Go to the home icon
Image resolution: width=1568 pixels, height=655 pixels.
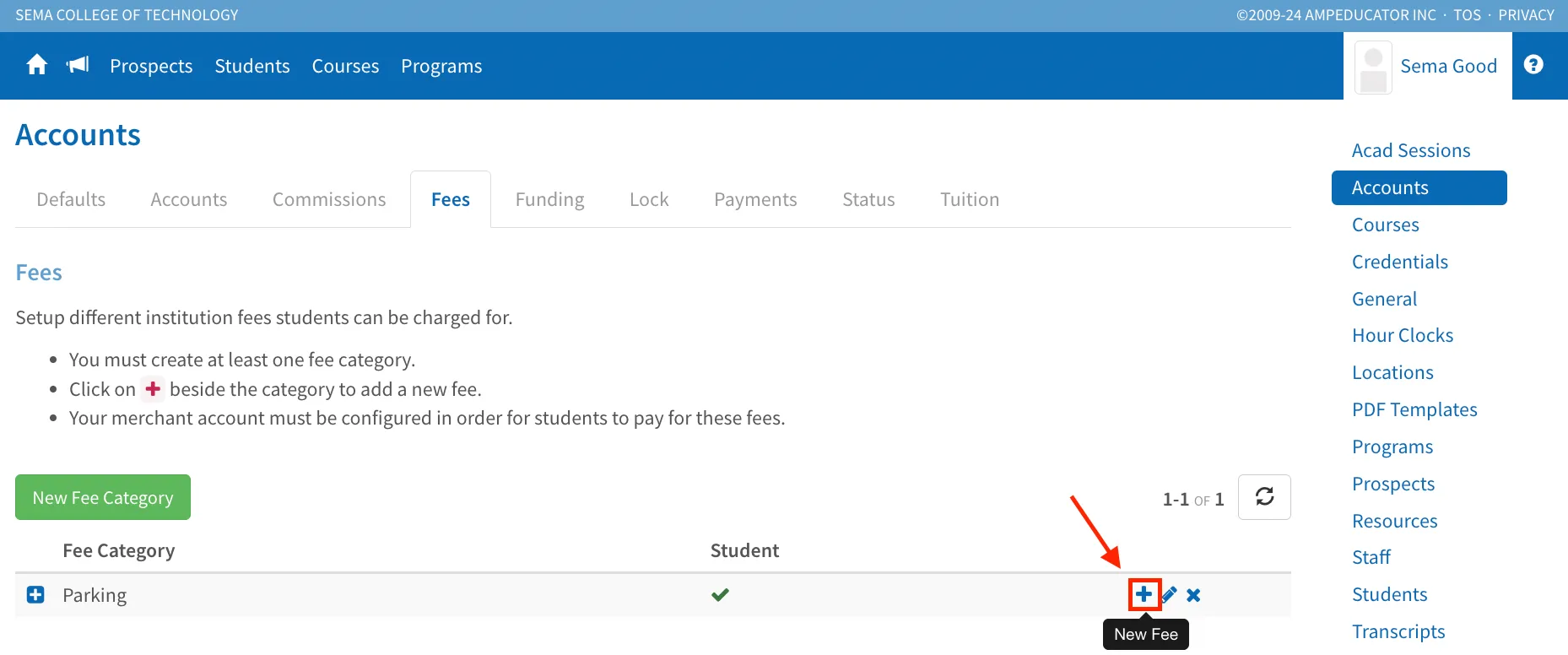click(36, 65)
